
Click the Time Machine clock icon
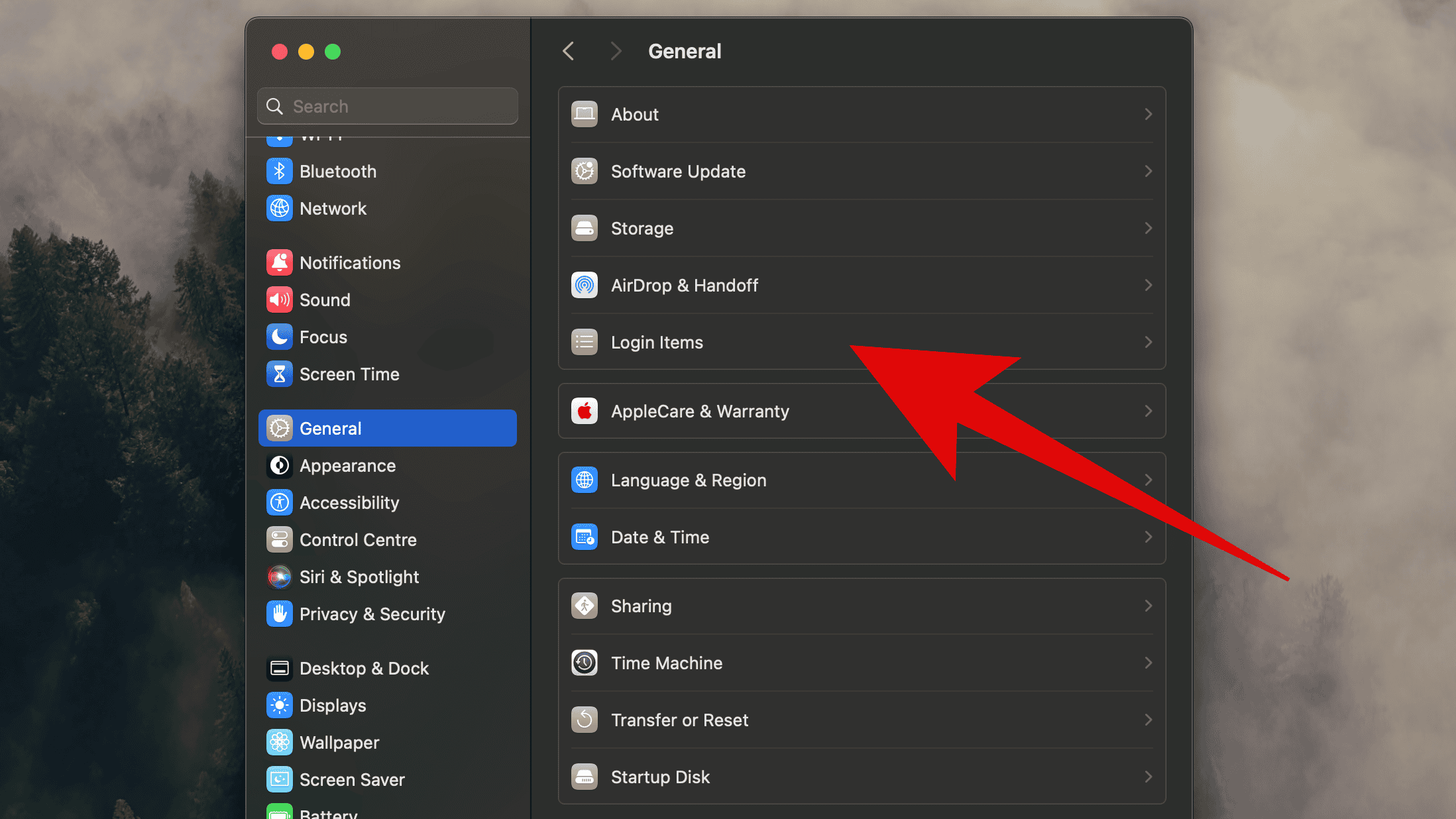(x=584, y=663)
